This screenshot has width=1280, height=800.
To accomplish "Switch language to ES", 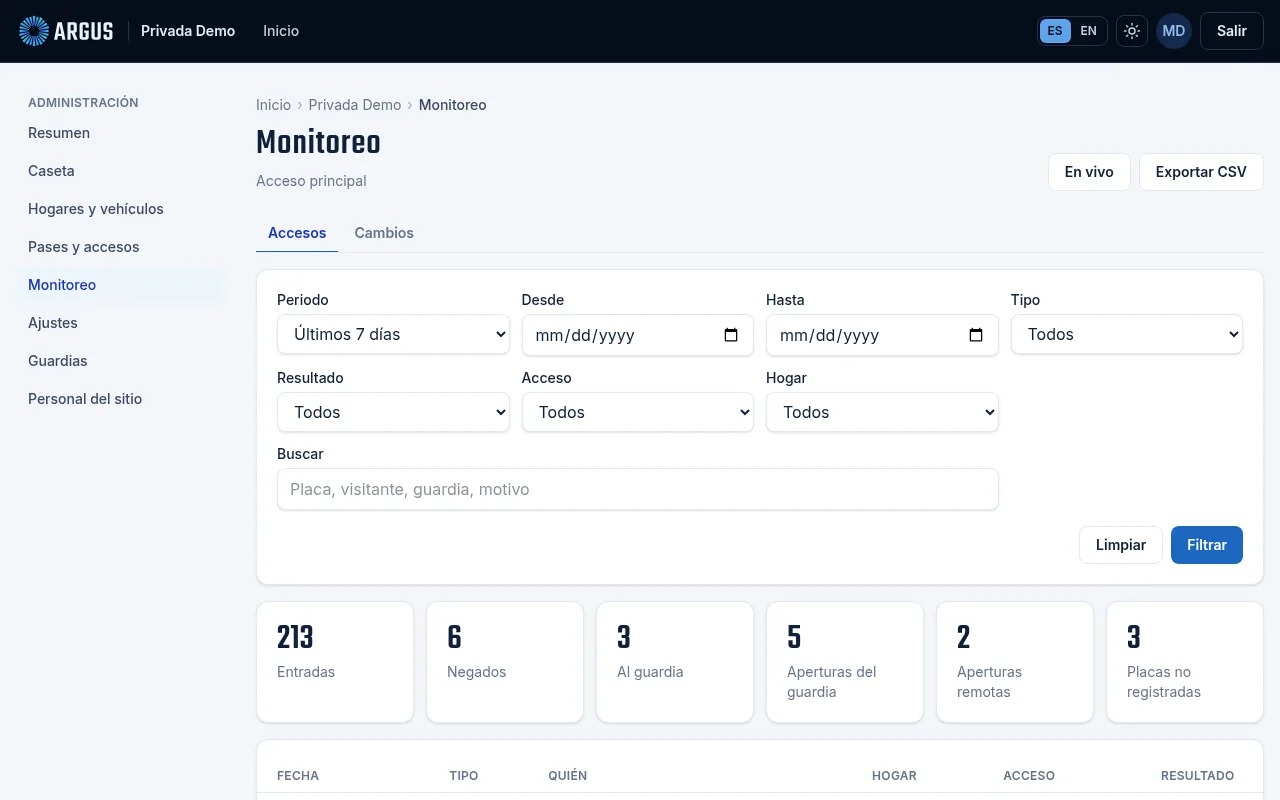I will pyautogui.click(x=1055, y=31).
